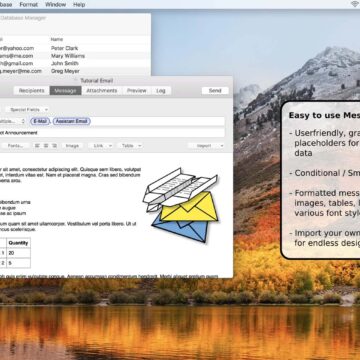Select the E-Mail placeholder token
360x360 pixels.
(40, 121)
